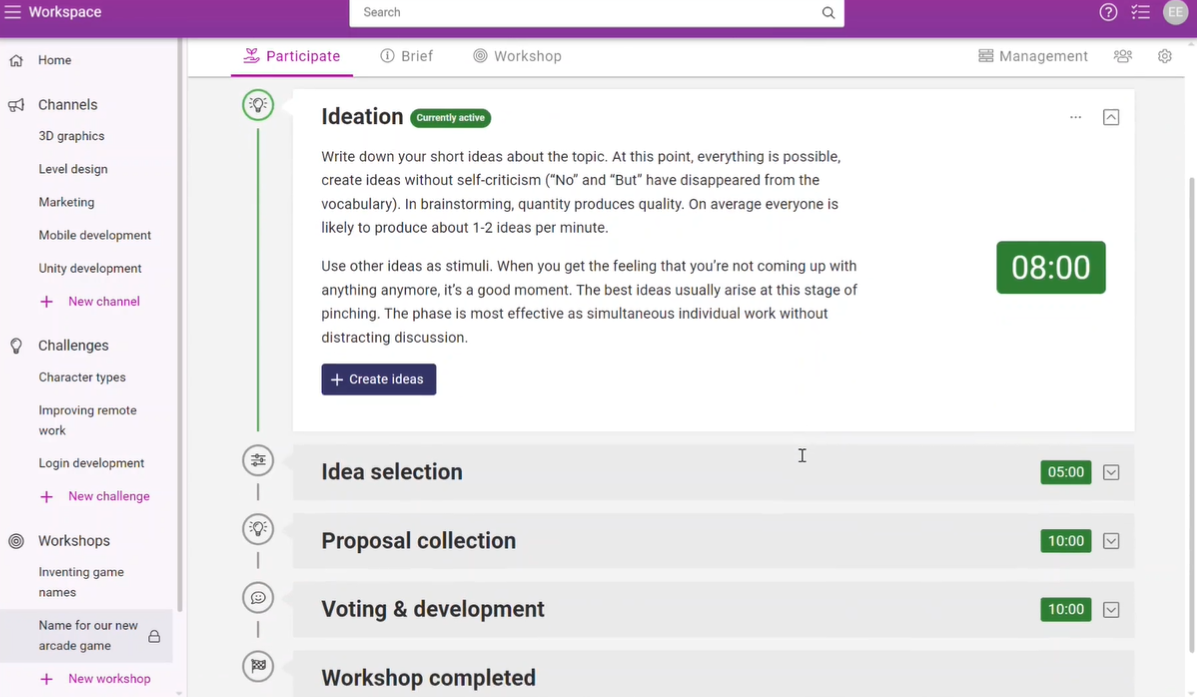
Task: Collapse the Ideation phase card
Action: [1111, 117]
